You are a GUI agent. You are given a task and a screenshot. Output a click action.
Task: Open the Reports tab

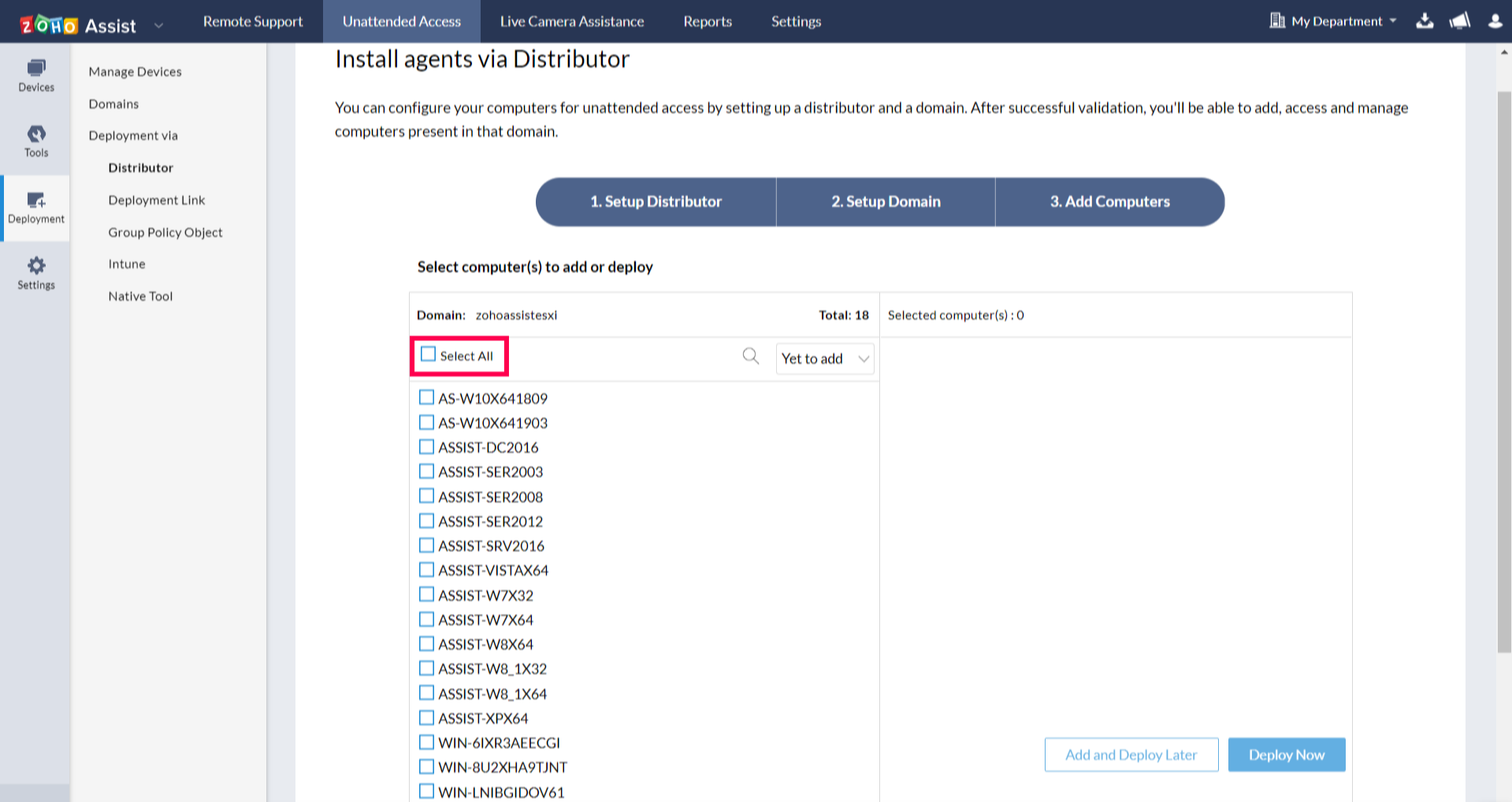click(707, 21)
